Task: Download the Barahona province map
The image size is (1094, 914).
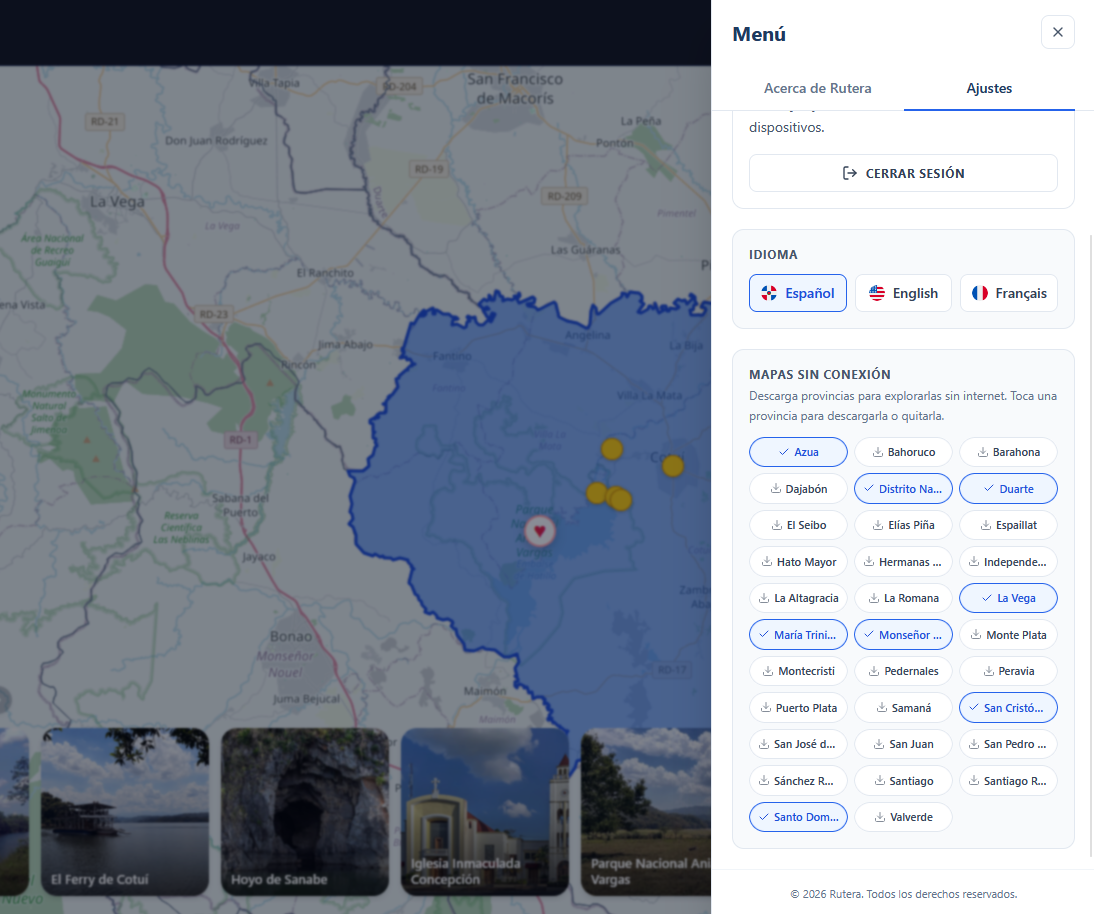Action: coord(1008,452)
